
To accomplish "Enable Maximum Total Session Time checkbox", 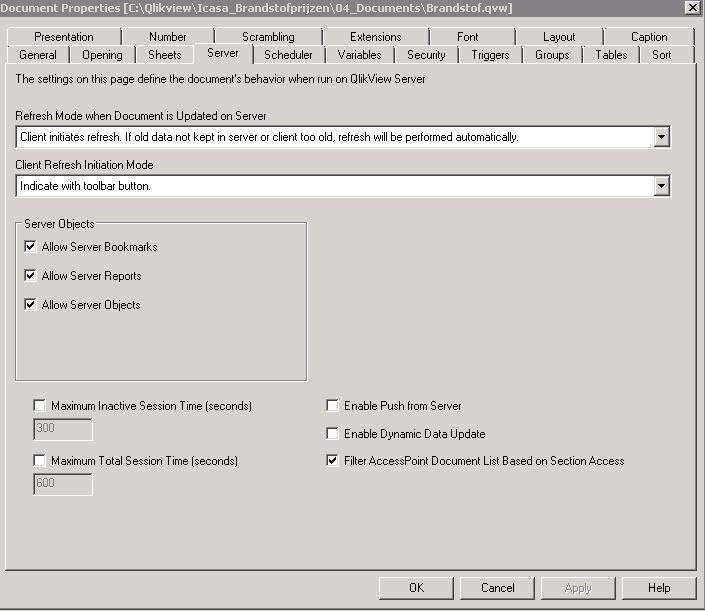I will 40,460.
